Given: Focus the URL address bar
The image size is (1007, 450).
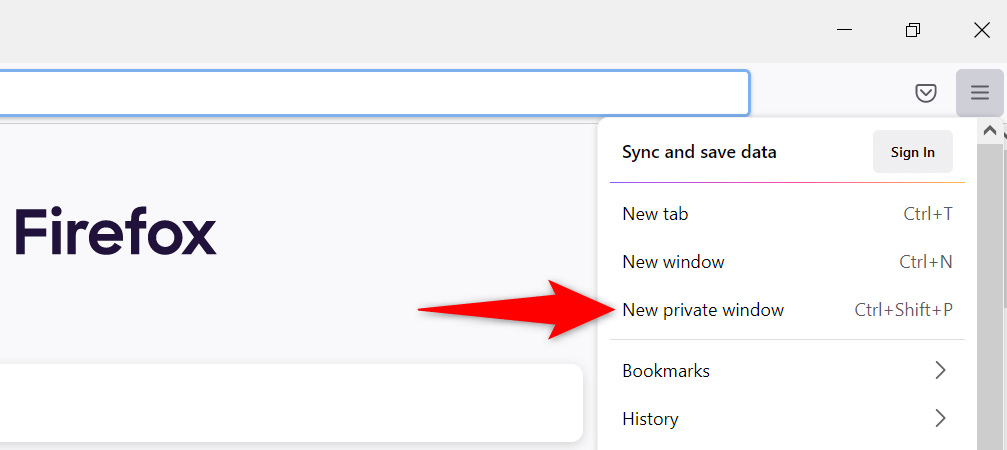Looking at the screenshot, I should point(370,93).
